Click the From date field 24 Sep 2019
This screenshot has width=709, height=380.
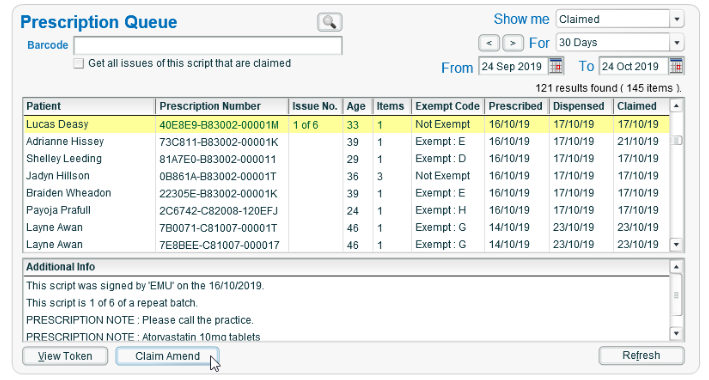coord(514,66)
